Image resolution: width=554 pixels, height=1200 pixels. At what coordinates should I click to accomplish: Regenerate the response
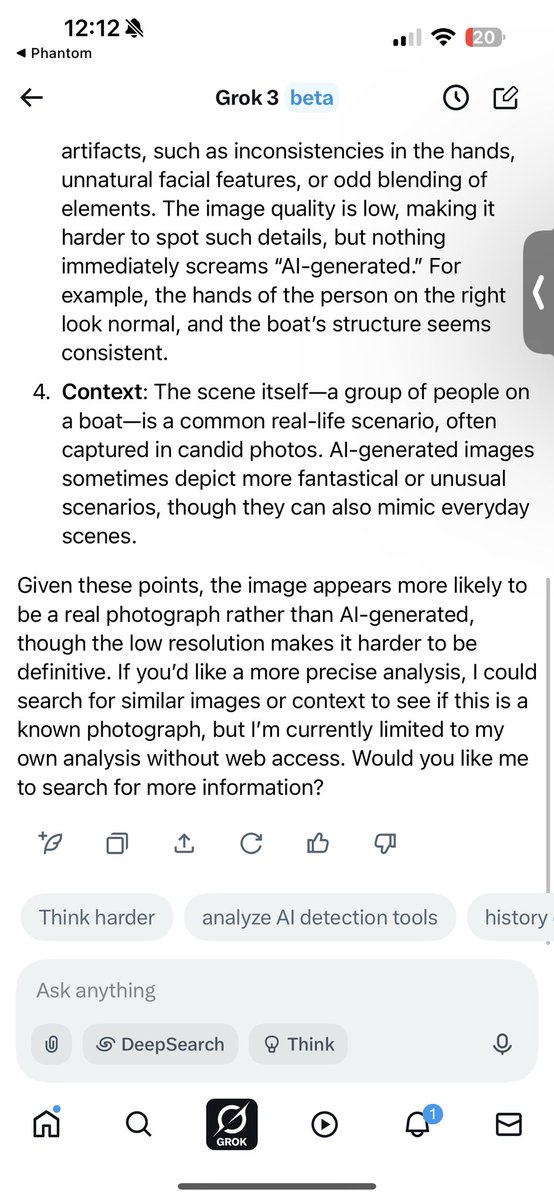pyautogui.click(x=251, y=844)
